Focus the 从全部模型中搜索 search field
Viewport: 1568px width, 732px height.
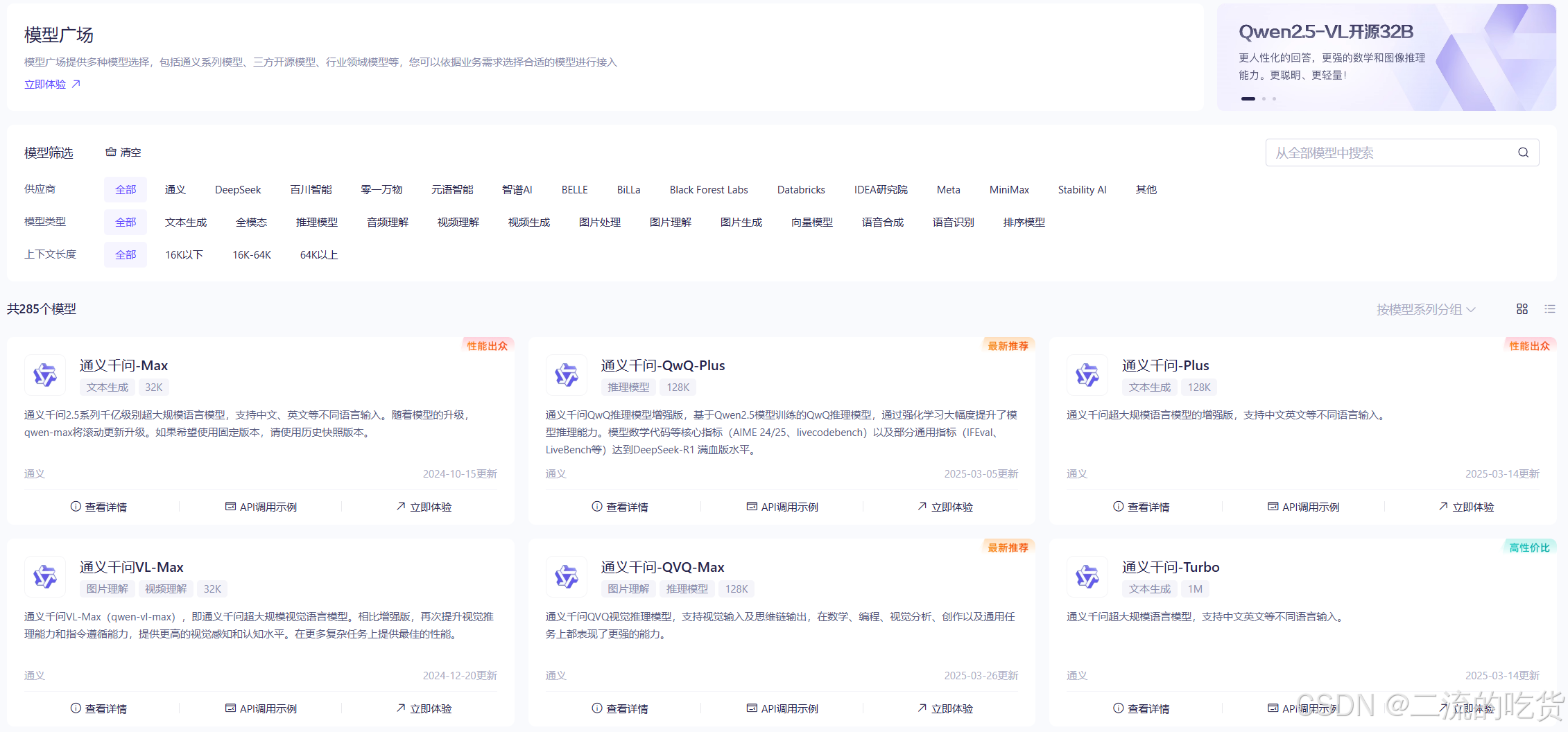click(x=1402, y=152)
